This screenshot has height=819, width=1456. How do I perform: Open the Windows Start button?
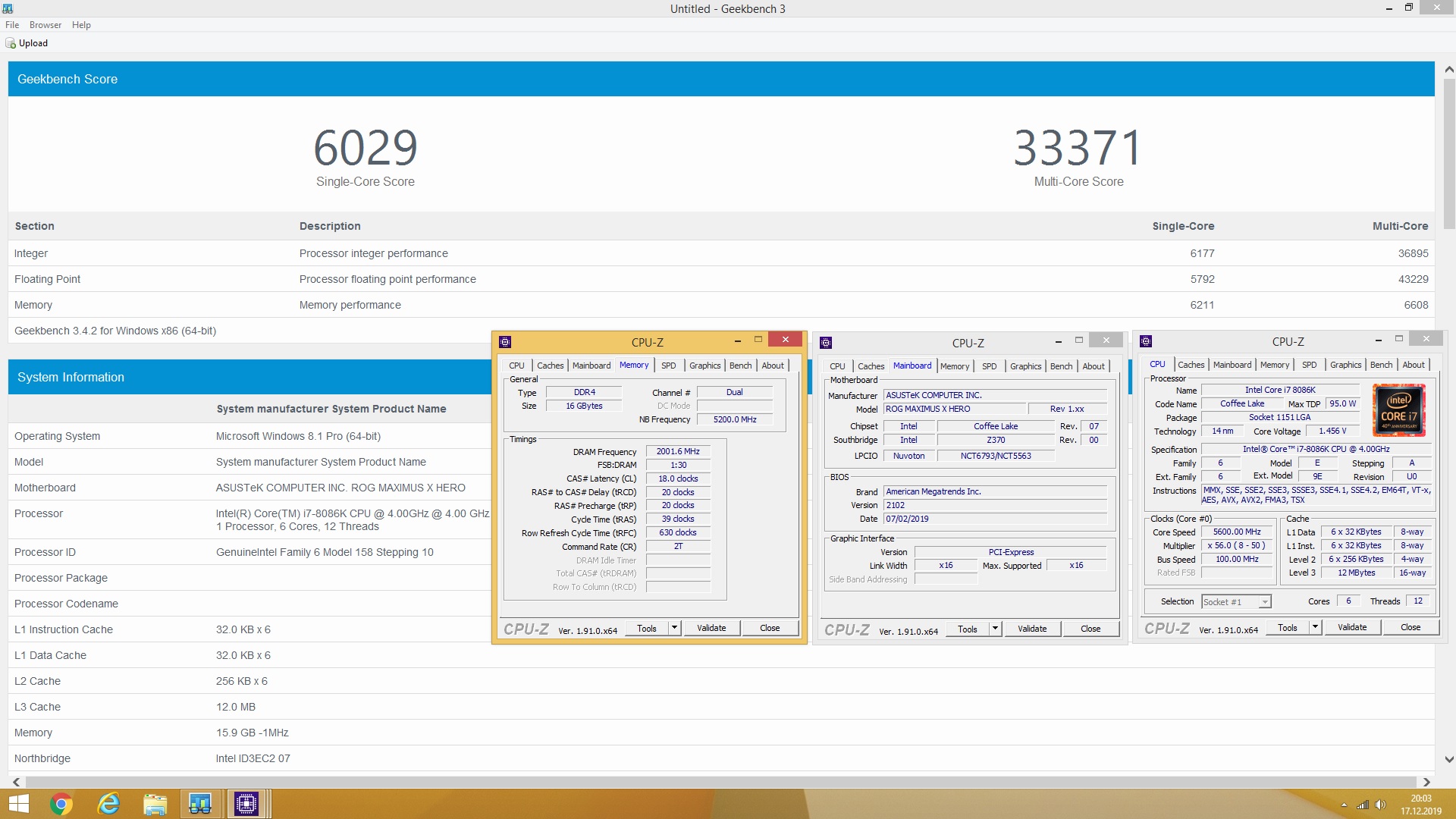point(18,804)
